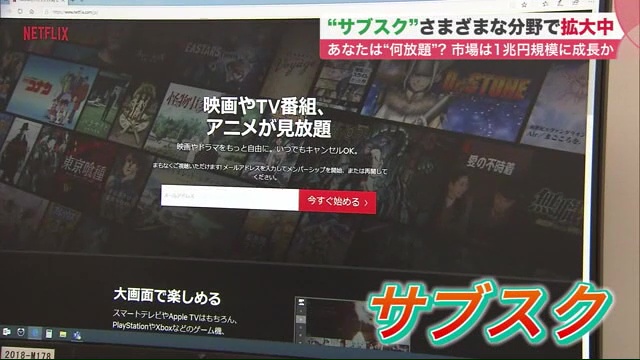Image resolution: width=640 pixels, height=360 pixels.
Task: Open the blue app icon after File Explorer
Action: [x=77, y=335]
